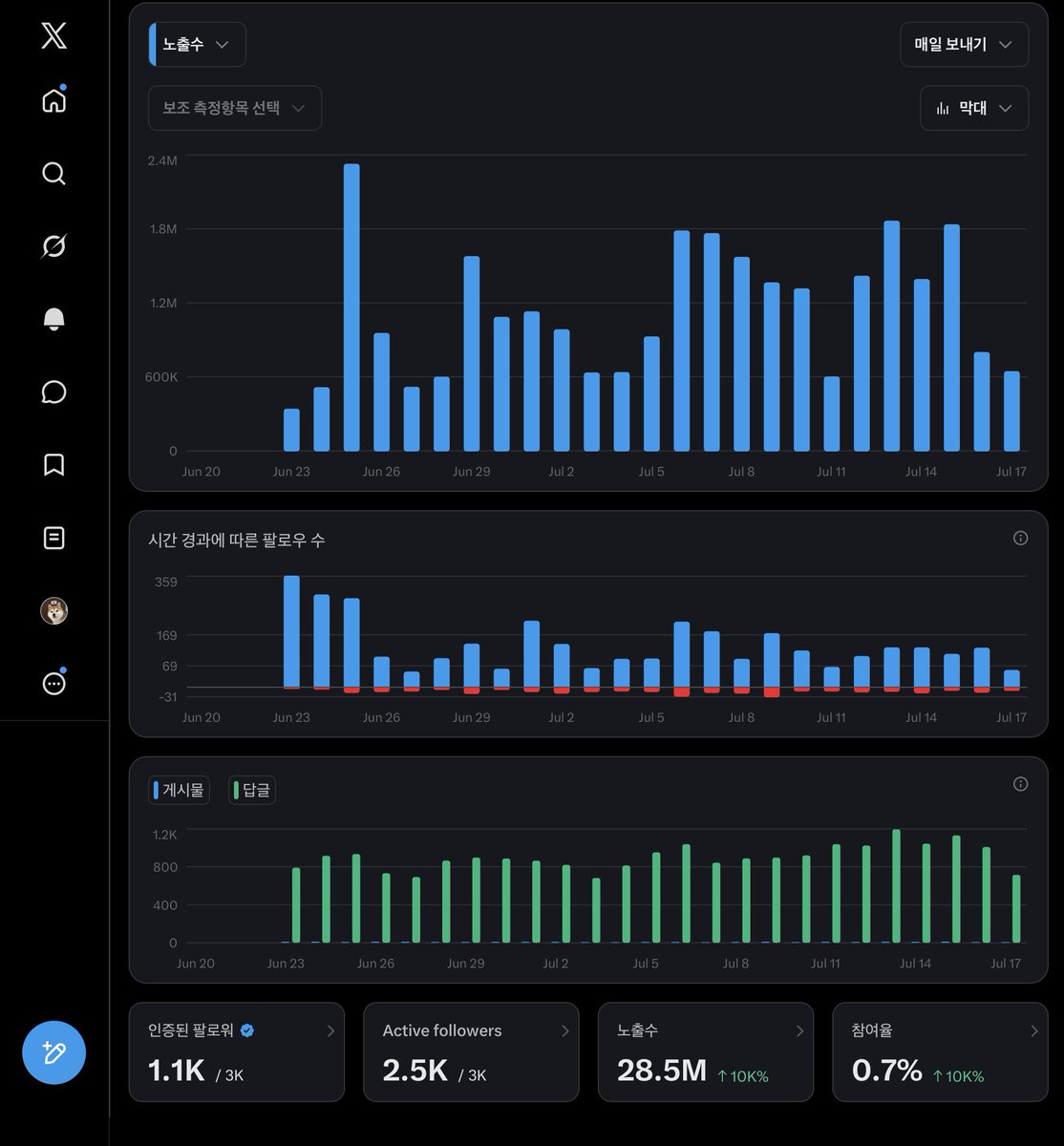Click the bar chart icon in 막대 dropdown
Screen dimensions: 1064x1146
943,108
